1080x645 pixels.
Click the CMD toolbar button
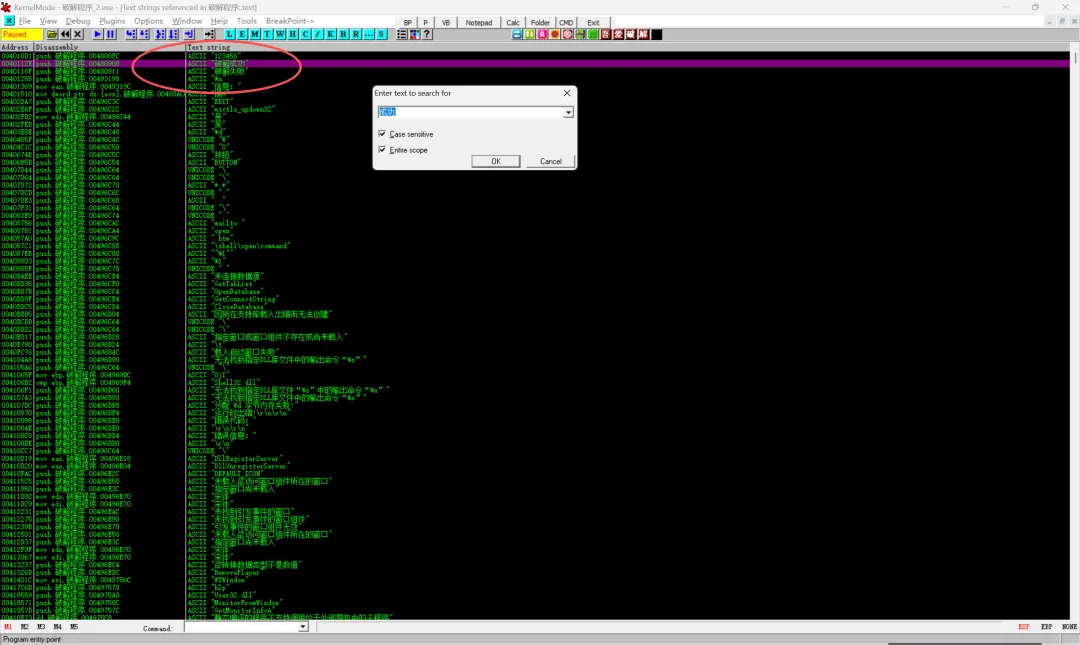click(x=566, y=23)
